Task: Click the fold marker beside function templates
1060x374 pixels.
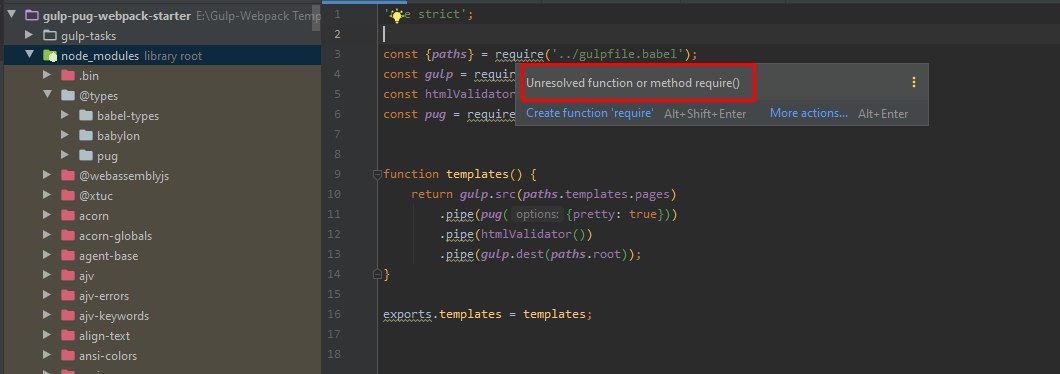Action: click(377, 174)
